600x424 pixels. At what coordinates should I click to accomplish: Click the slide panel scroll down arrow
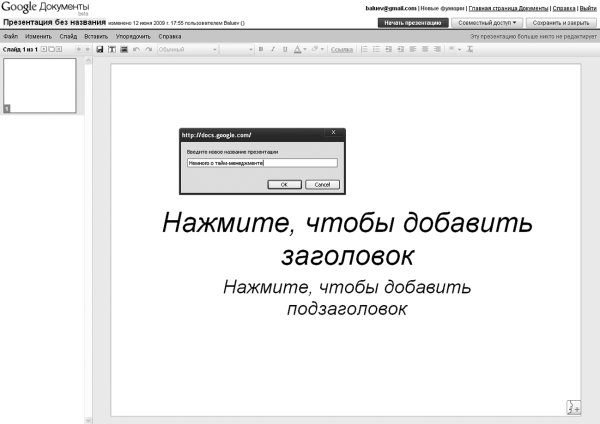[x=88, y=420]
